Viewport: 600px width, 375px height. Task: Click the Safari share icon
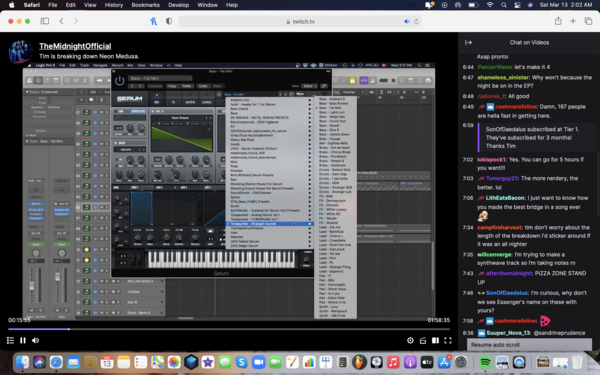coord(558,21)
